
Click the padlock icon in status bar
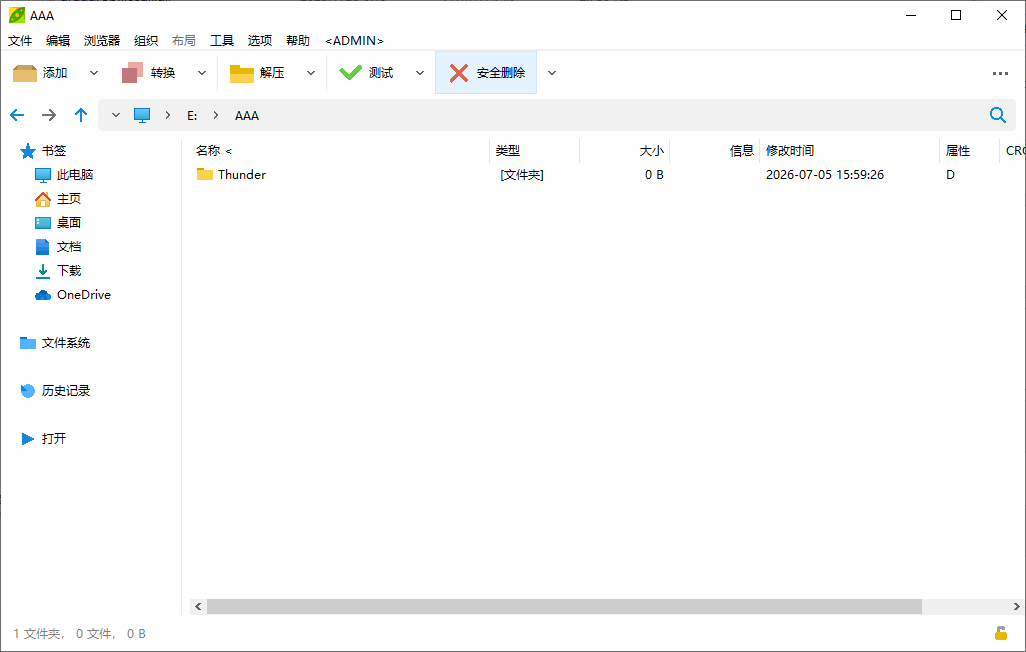tap(1000, 632)
